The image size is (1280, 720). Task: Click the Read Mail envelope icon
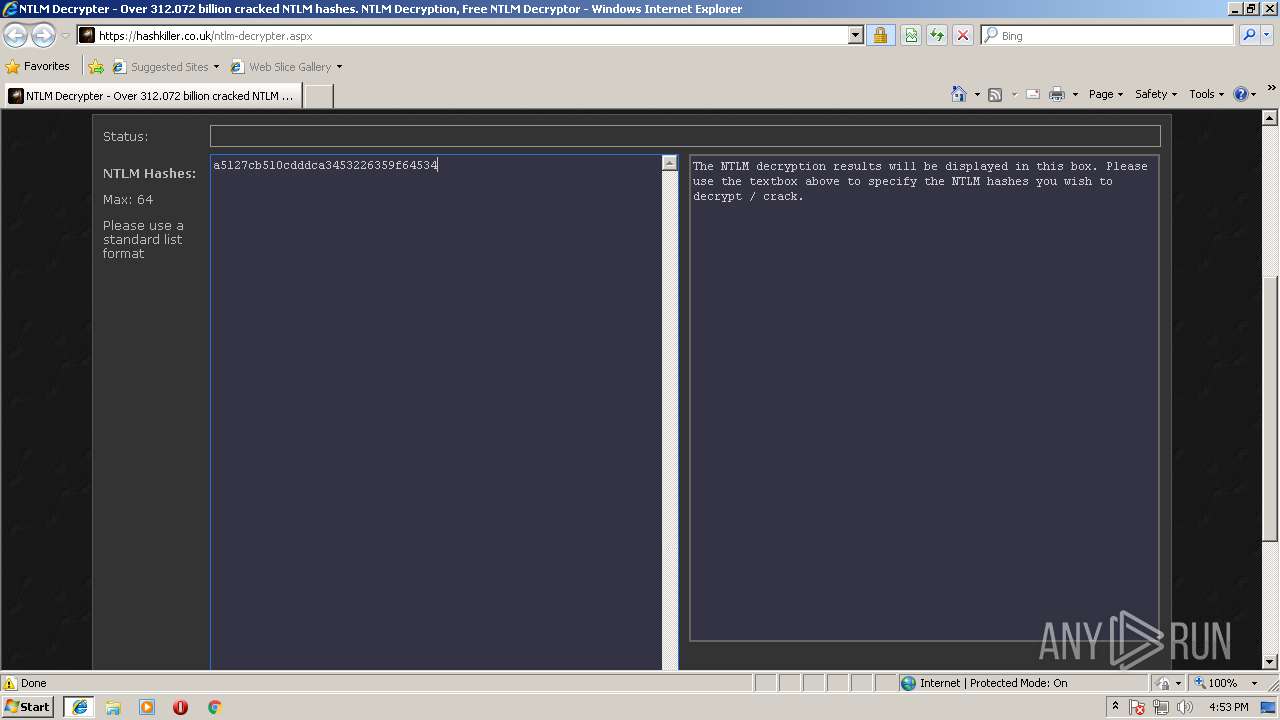click(x=1033, y=94)
